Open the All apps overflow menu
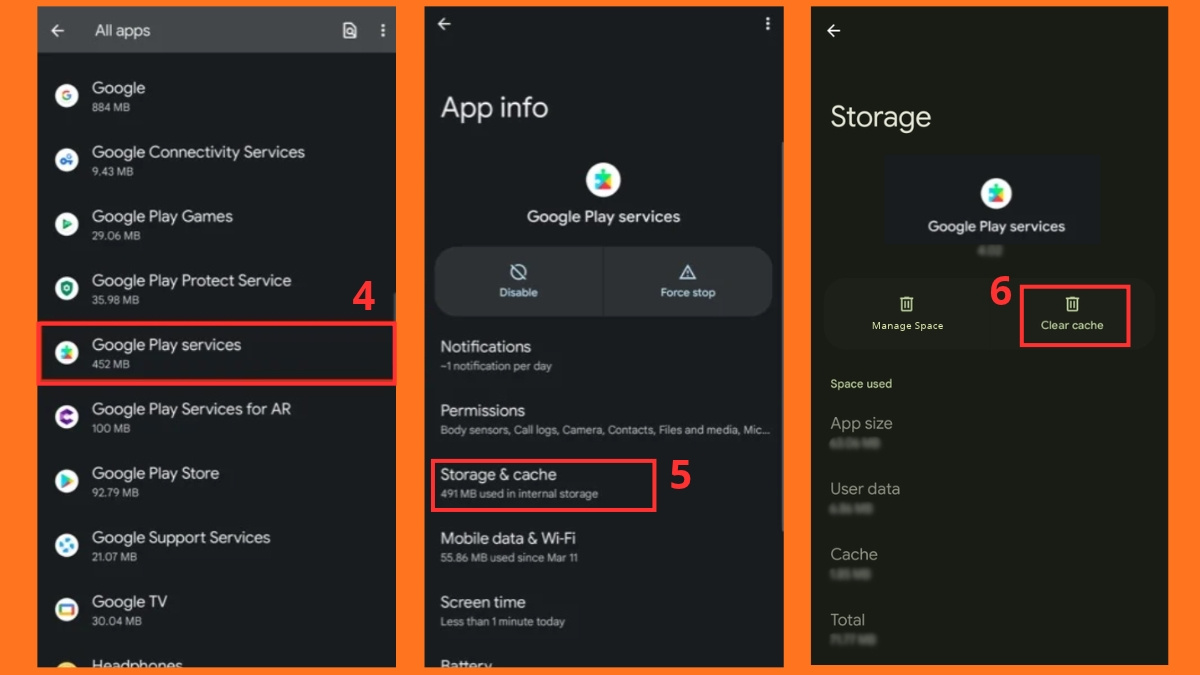Screen dimensions: 1200x675 382,31
